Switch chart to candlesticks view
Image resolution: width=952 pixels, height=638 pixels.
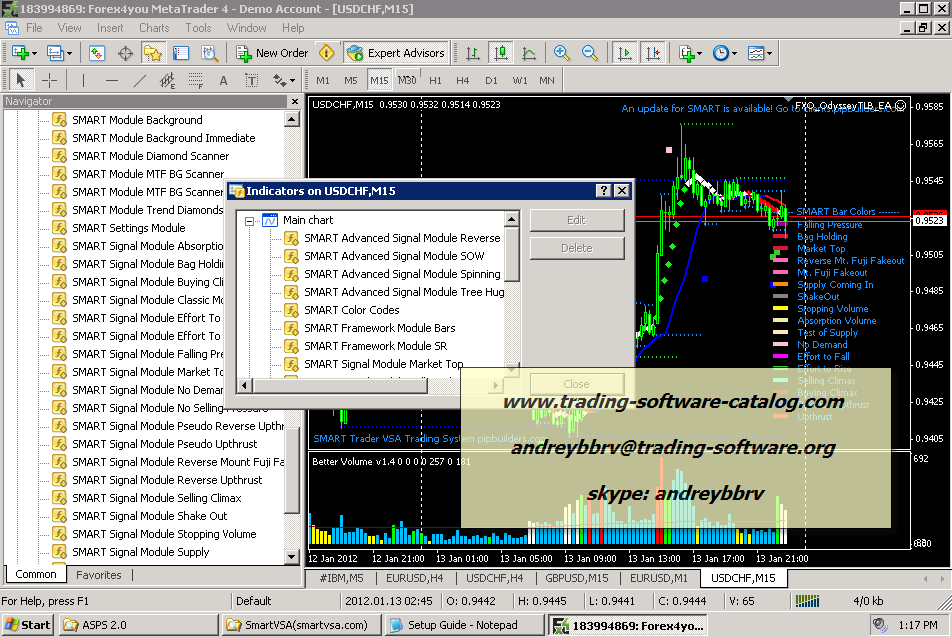pos(500,53)
